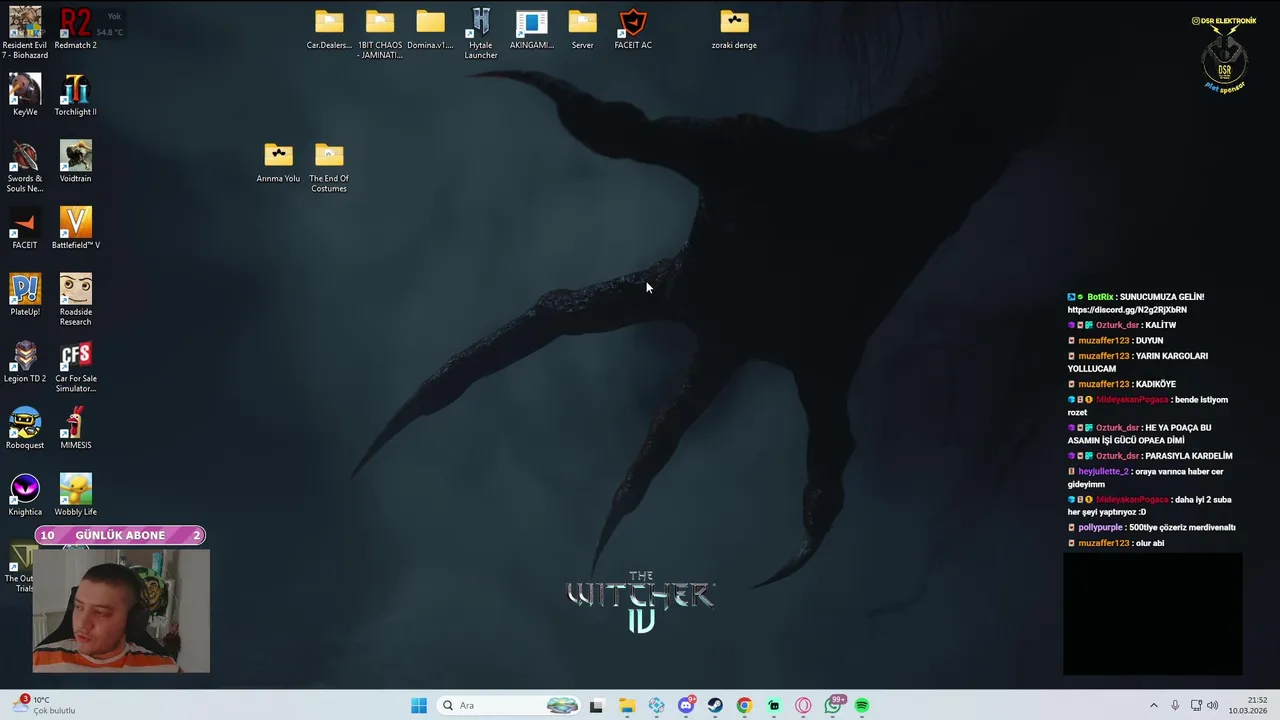Select the PlateUp! game shortcut
This screenshot has height=720, width=1280.
pyautogui.click(x=25, y=295)
